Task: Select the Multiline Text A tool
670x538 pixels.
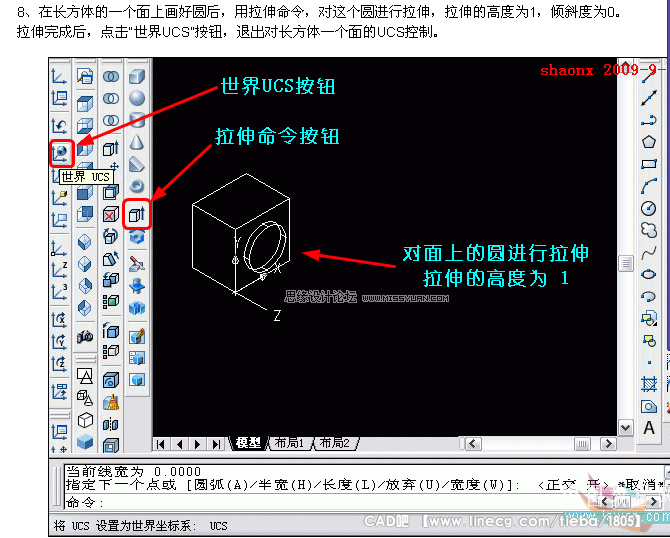Action: pyautogui.click(x=649, y=428)
